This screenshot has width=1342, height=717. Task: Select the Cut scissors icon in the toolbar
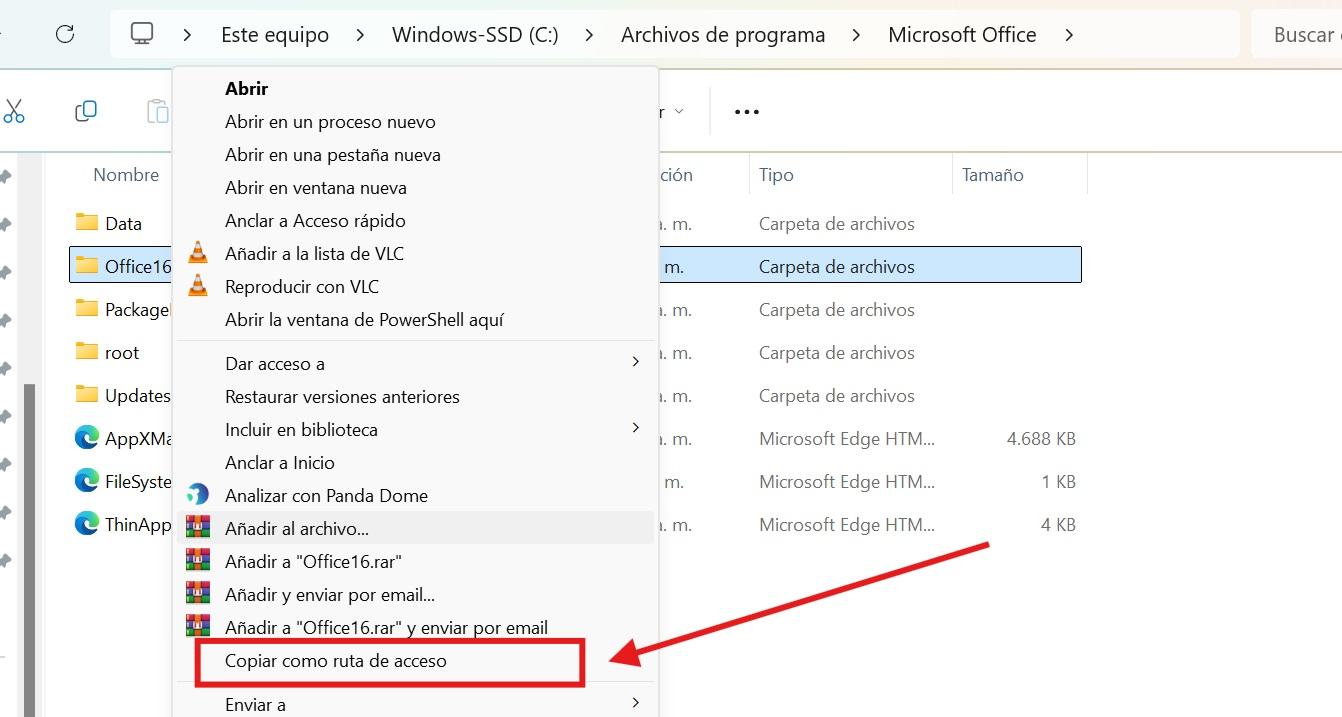click(x=16, y=110)
